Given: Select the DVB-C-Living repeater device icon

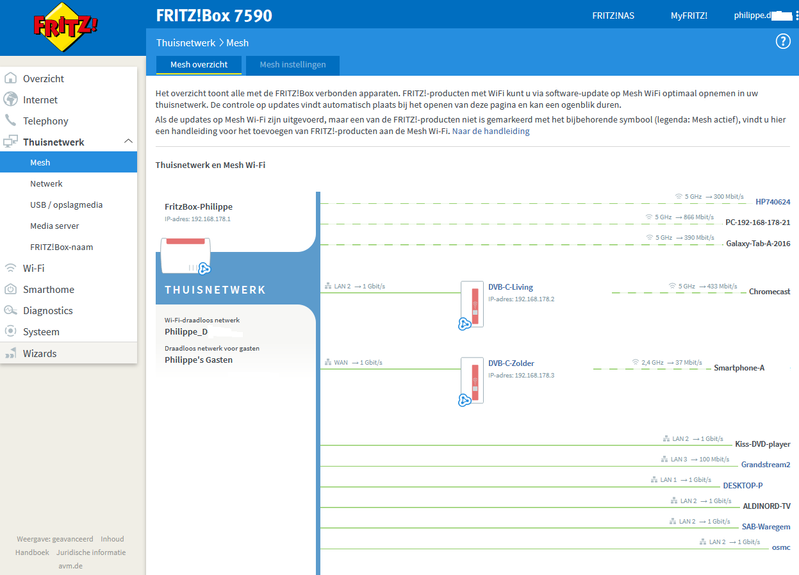Looking at the screenshot, I should tap(471, 303).
